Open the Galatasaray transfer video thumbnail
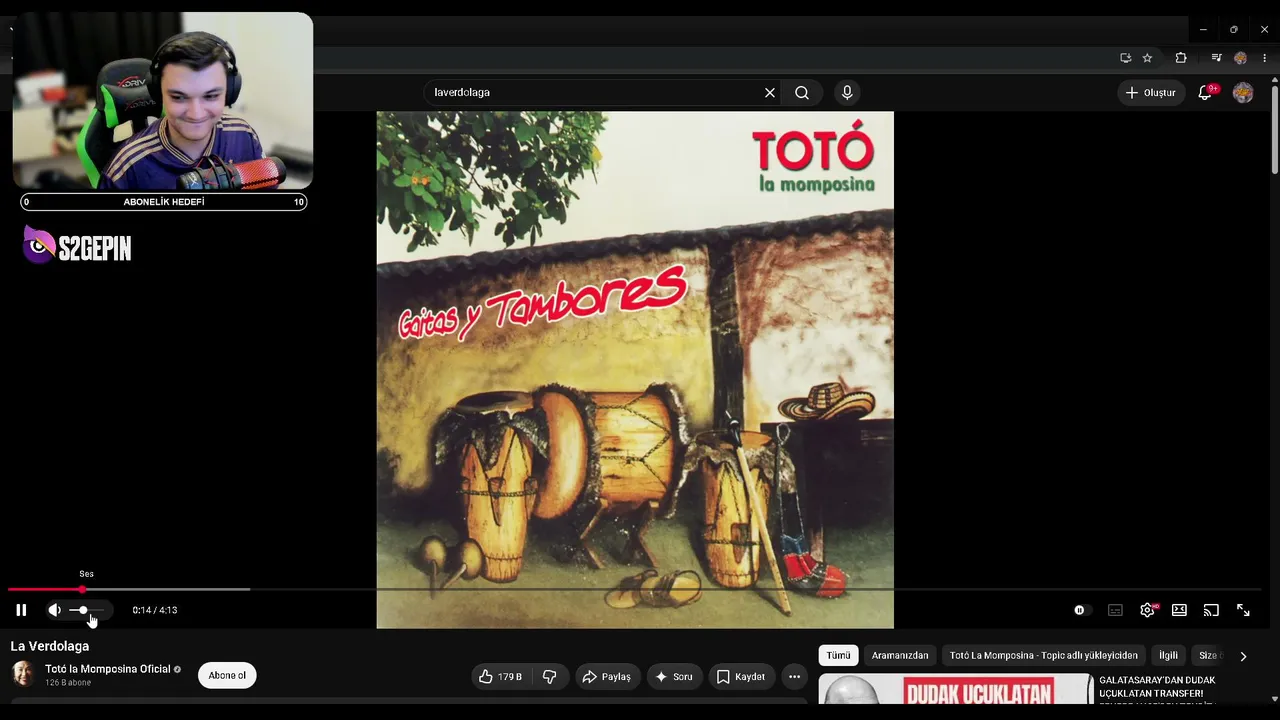This screenshot has width=1280, height=720. tap(956, 689)
